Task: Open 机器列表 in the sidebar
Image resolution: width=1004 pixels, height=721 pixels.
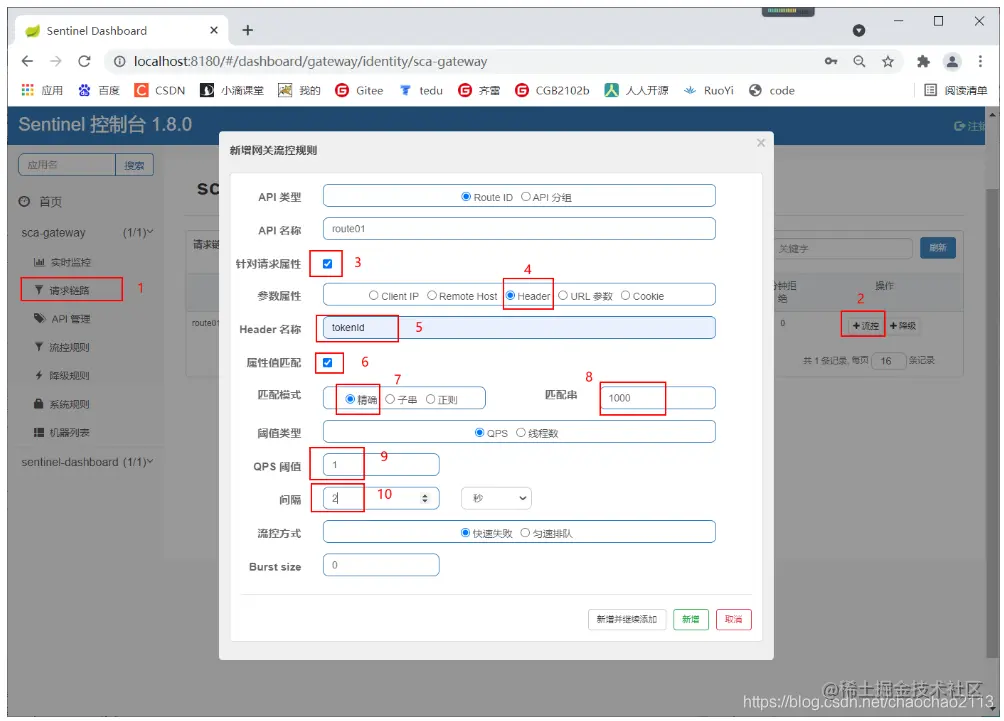Action: [x=62, y=432]
